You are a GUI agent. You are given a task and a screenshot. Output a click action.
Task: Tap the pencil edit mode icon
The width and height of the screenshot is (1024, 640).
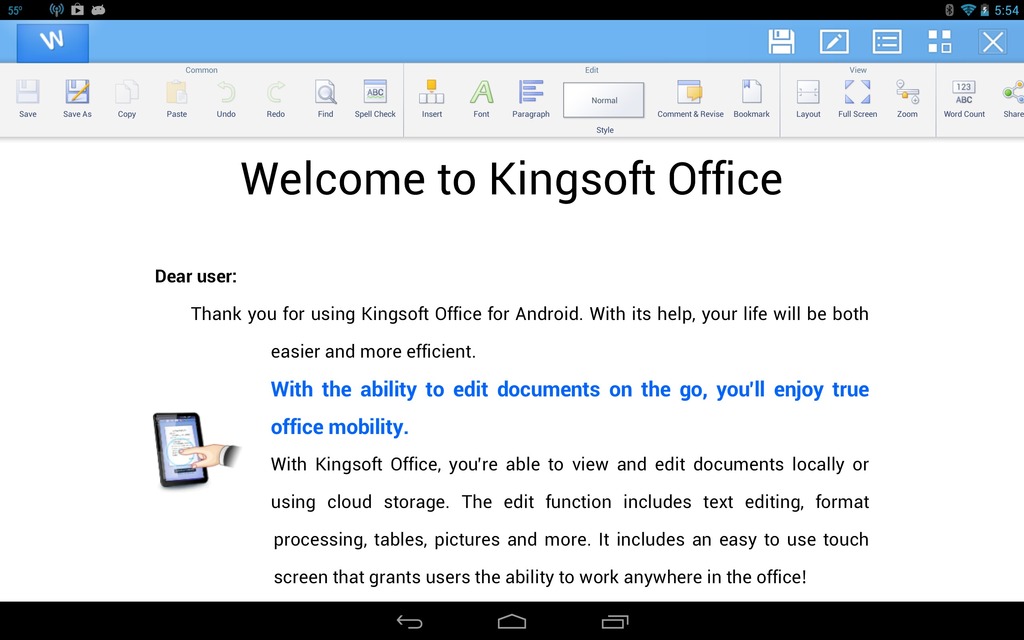(x=834, y=42)
